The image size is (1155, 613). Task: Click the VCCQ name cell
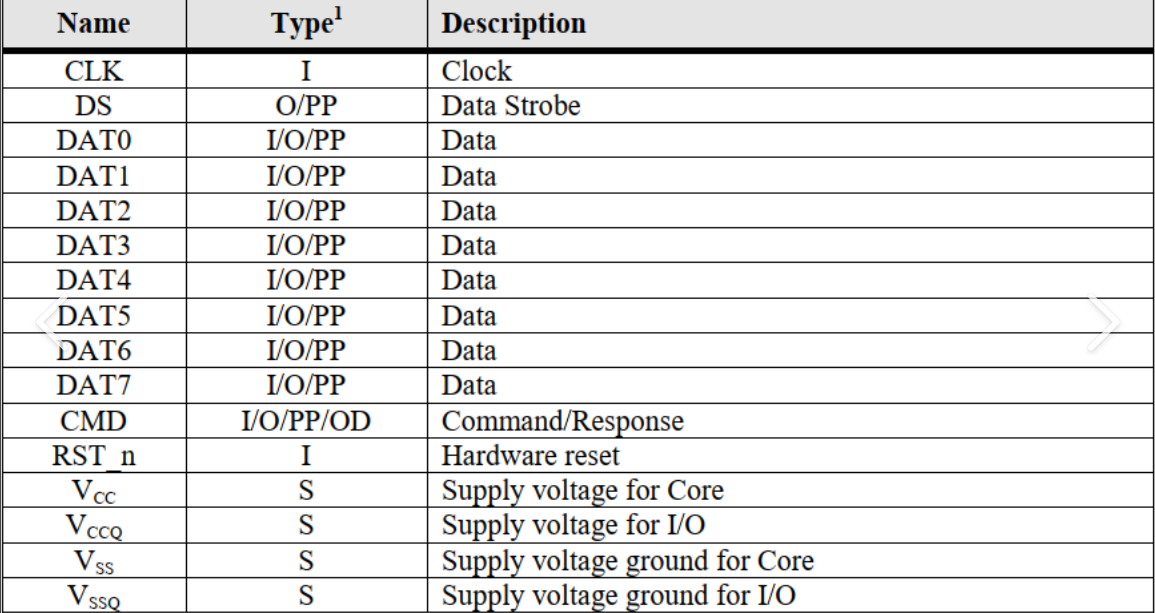click(x=94, y=527)
